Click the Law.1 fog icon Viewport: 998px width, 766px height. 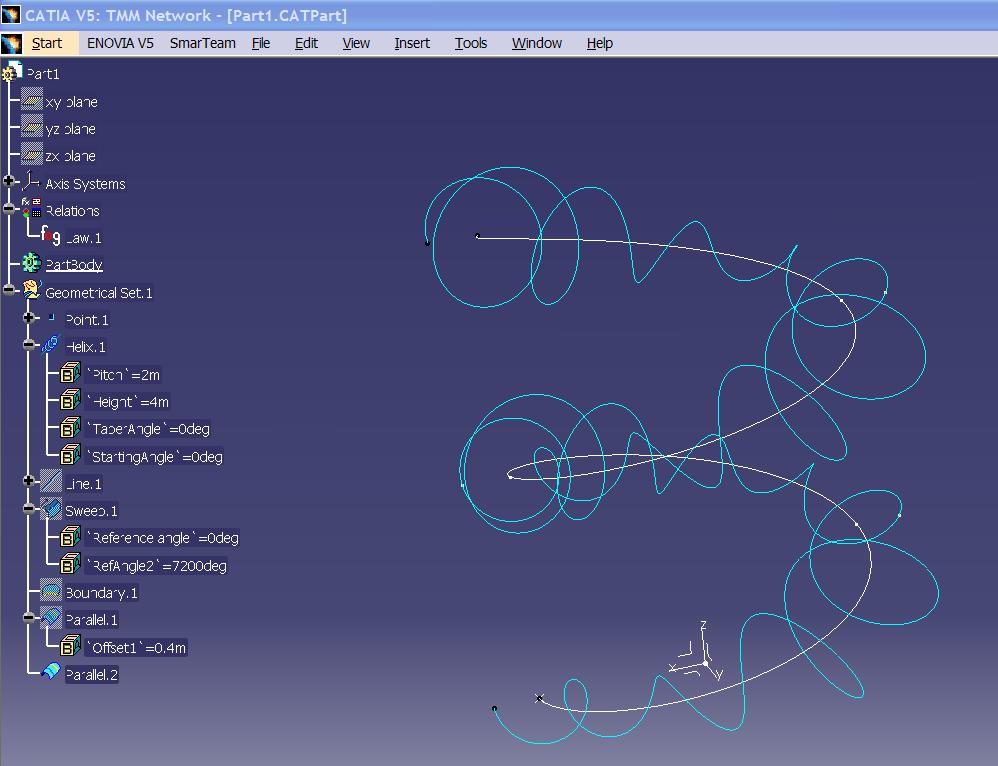coord(51,236)
